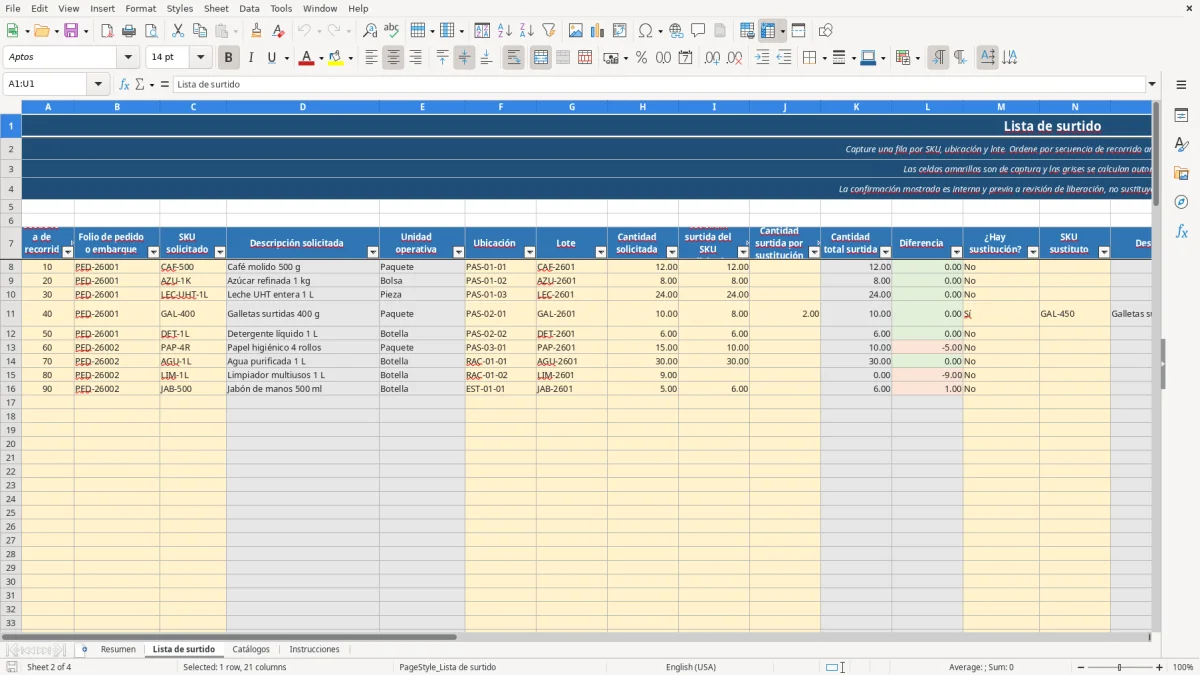1200x675 pixels.
Task: Toggle Bold formatting
Action: (229, 58)
